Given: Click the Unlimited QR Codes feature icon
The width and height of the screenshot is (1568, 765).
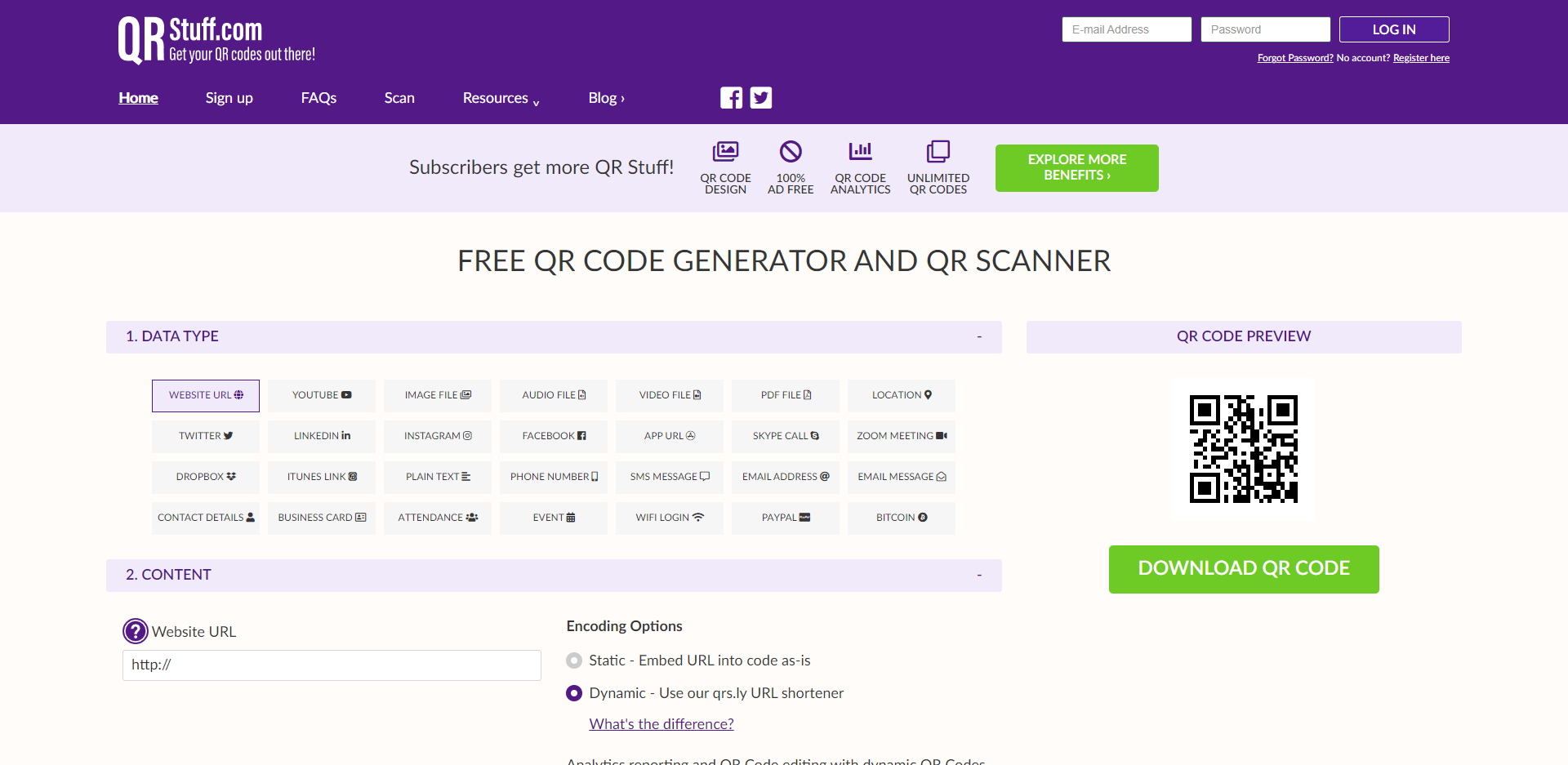Looking at the screenshot, I should pos(938,151).
